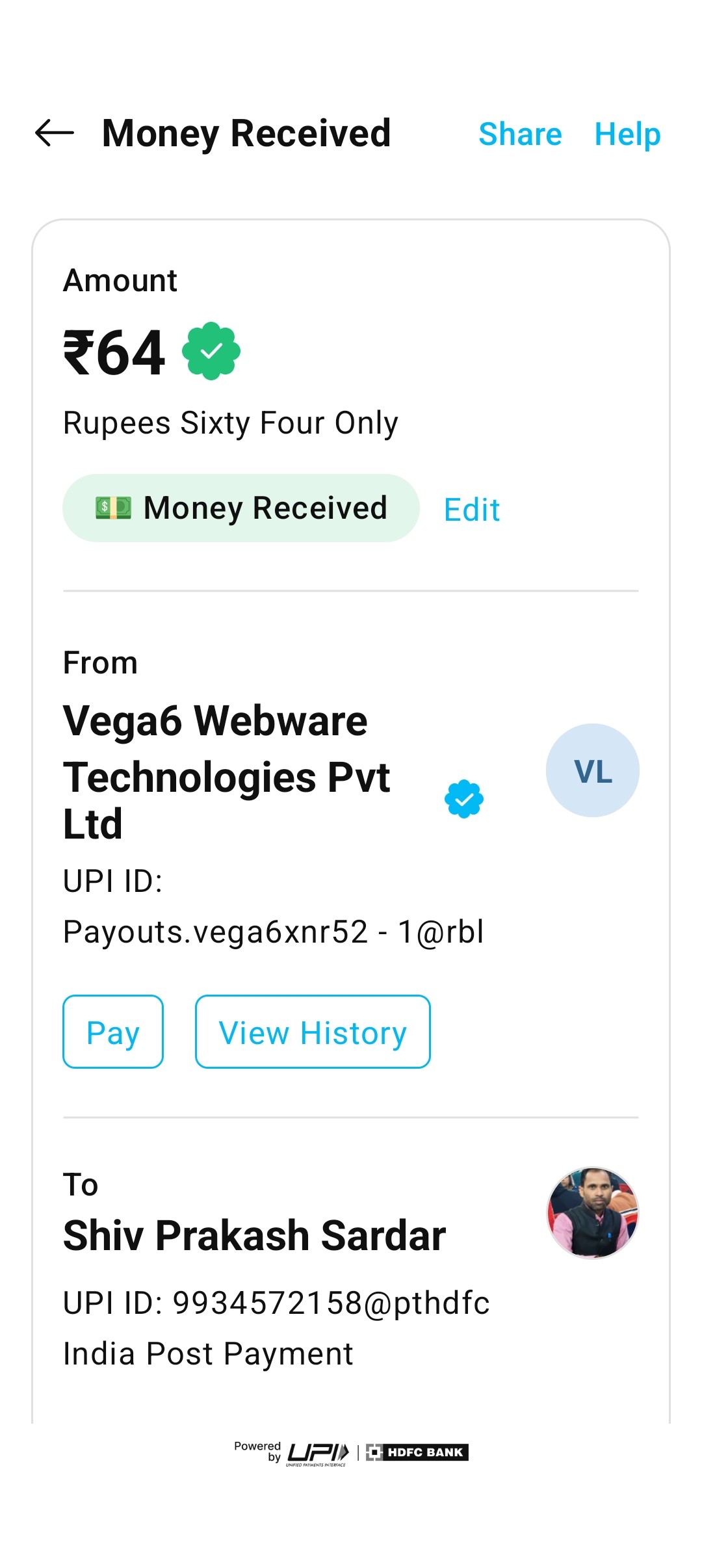Tap the VL avatar circle
Image resolution: width=702 pixels, height=1568 pixels.
click(x=592, y=770)
